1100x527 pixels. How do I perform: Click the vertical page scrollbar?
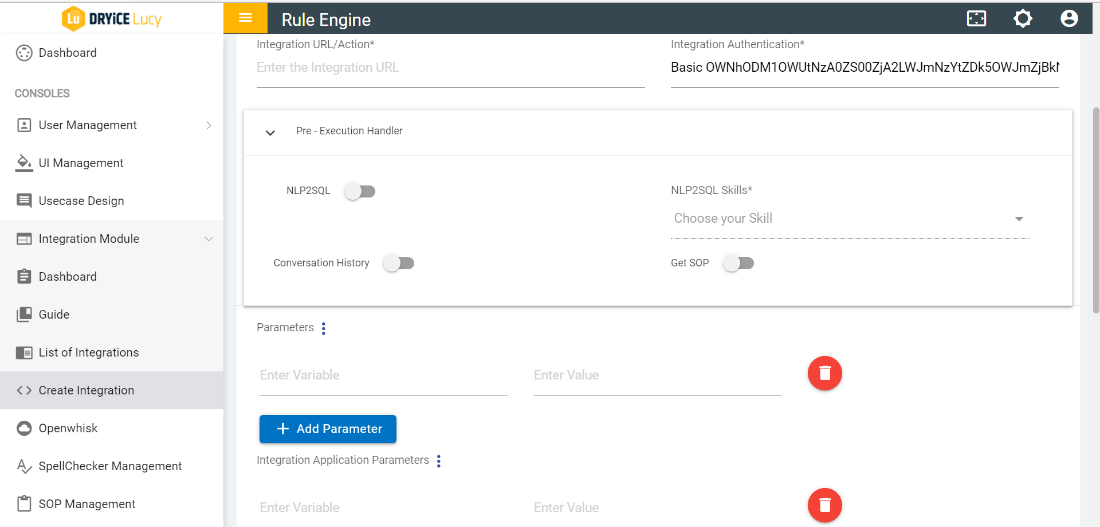pyautogui.click(x=1094, y=200)
